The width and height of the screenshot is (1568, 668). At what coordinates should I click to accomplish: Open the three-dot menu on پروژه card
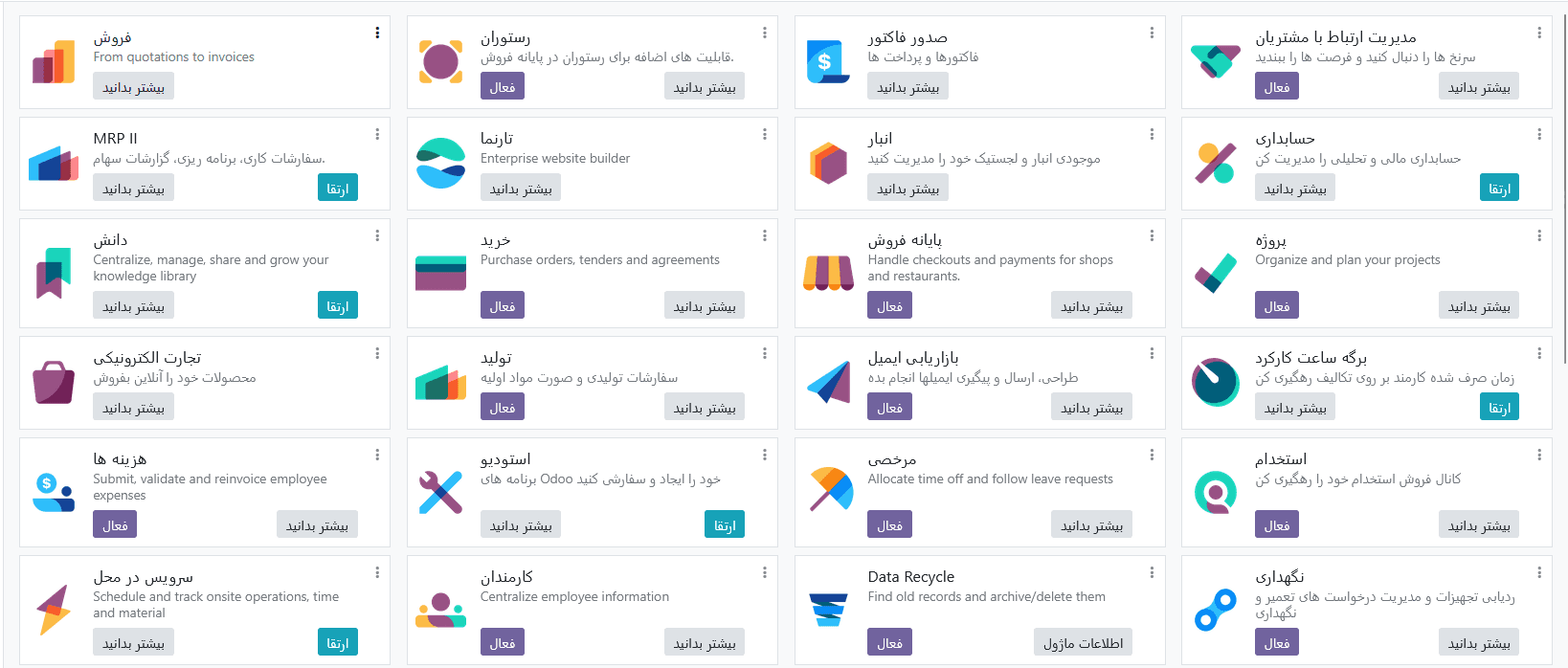(1539, 234)
